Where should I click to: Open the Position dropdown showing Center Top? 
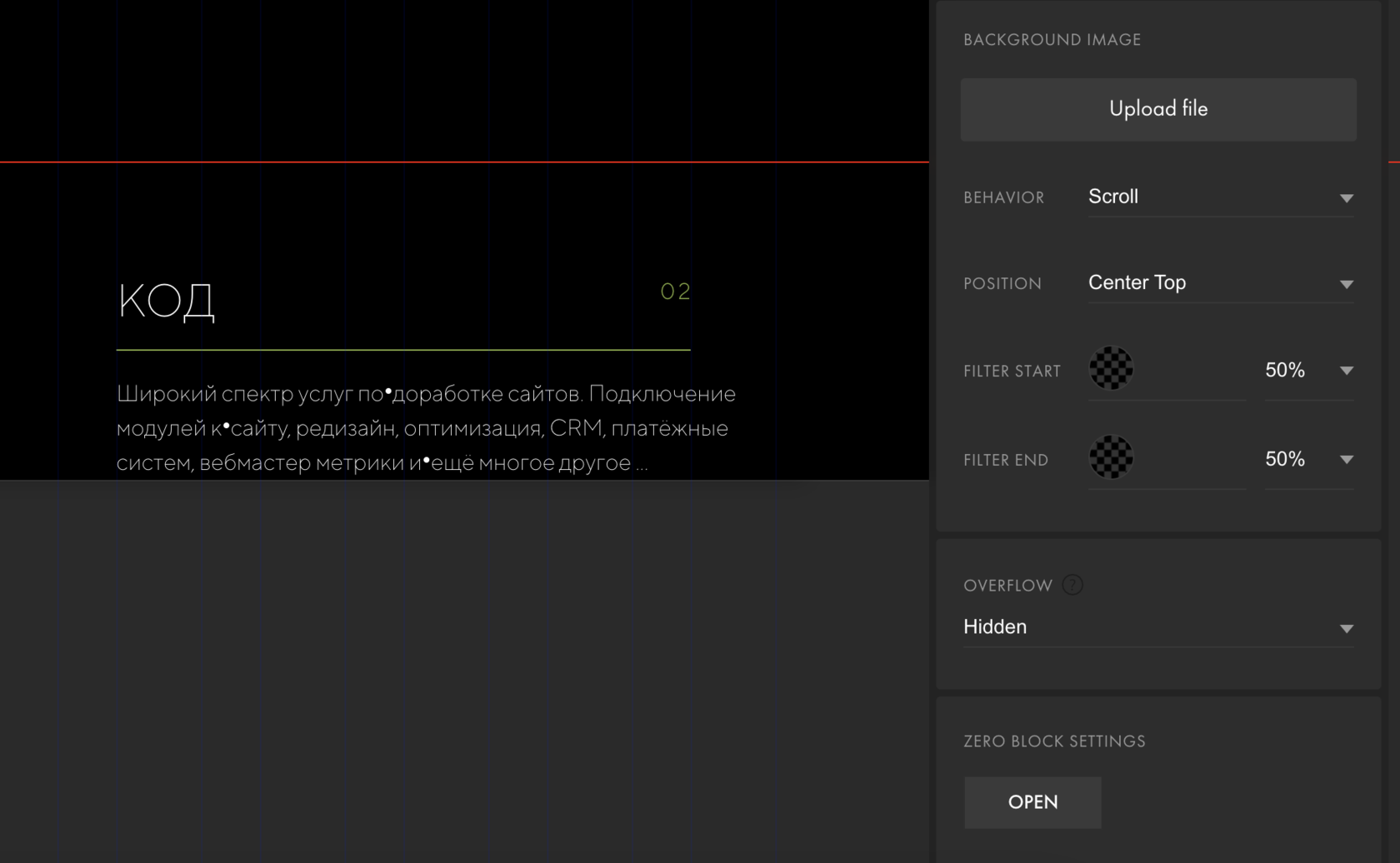click(1221, 283)
